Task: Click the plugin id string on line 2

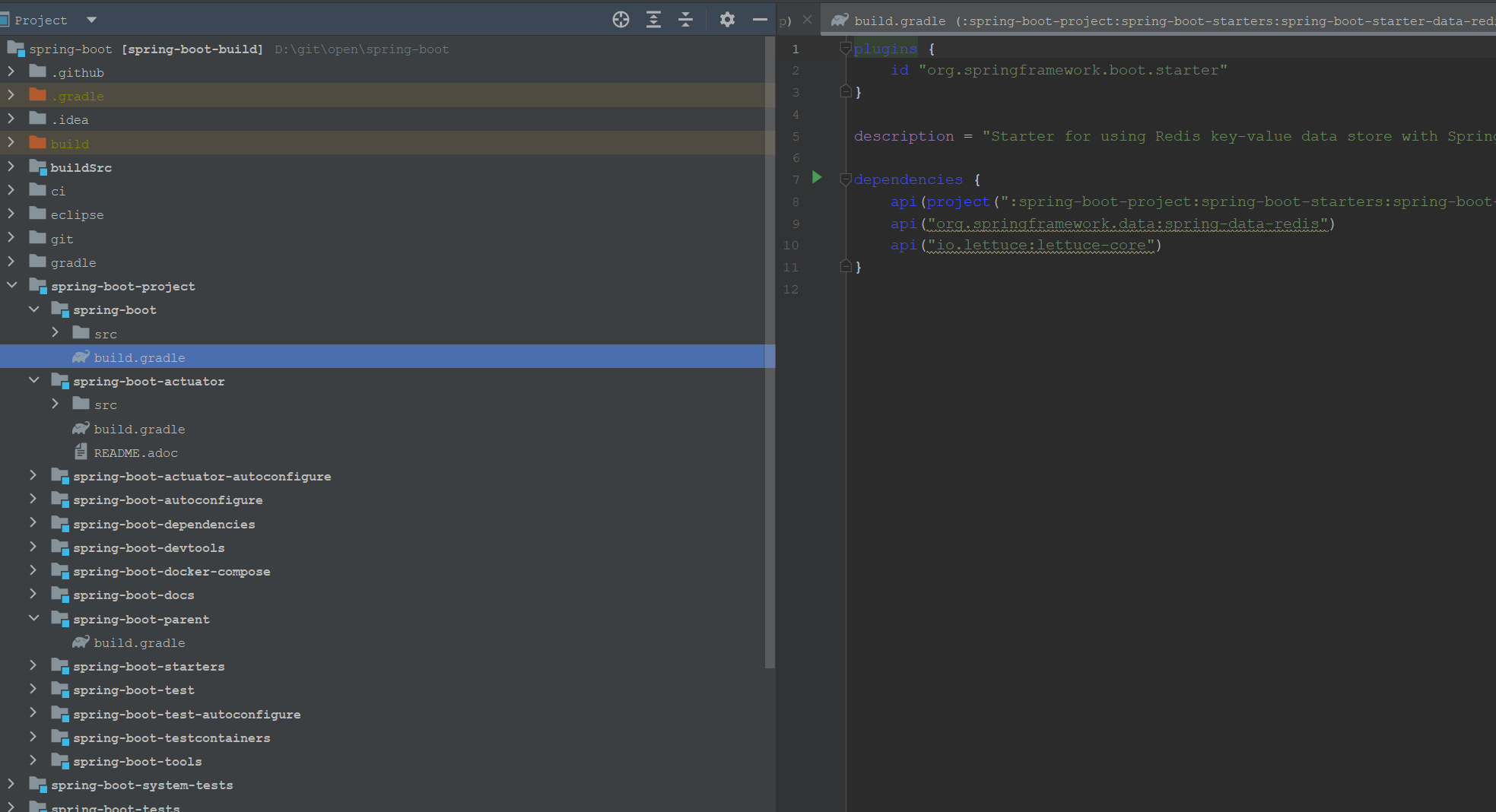Action: click(1072, 70)
